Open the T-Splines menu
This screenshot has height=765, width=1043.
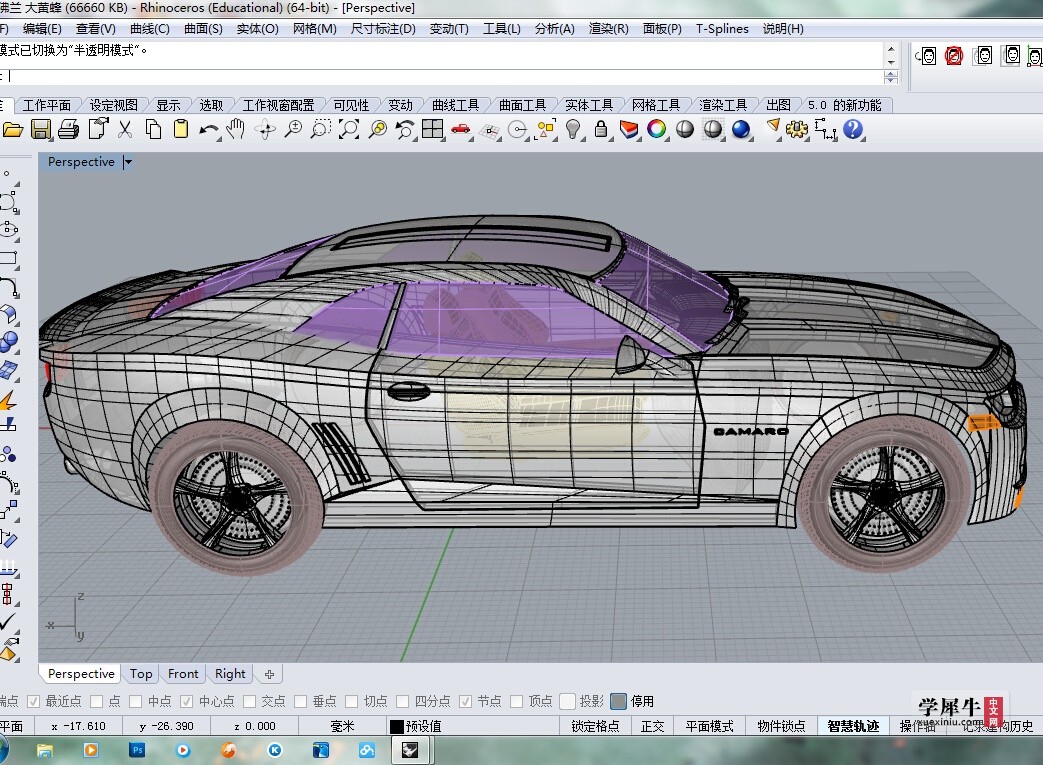tap(722, 29)
